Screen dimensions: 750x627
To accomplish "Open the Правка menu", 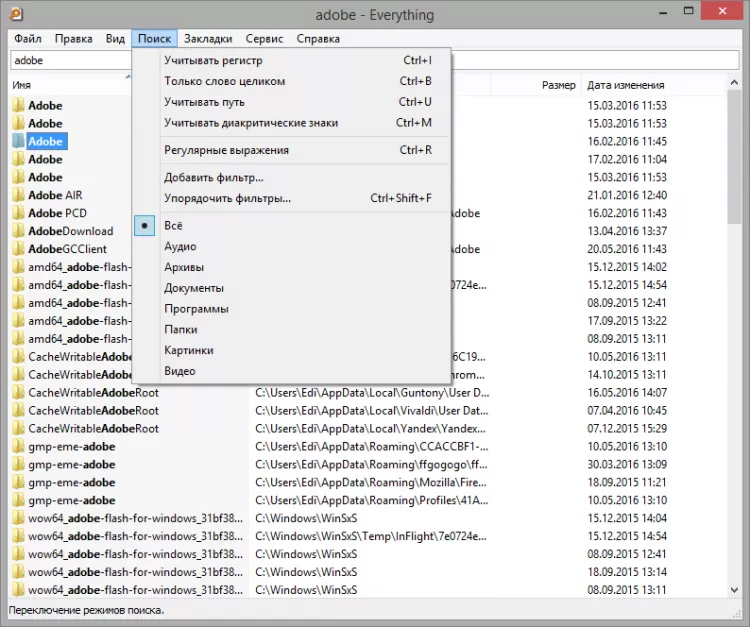I will [73, 39].
